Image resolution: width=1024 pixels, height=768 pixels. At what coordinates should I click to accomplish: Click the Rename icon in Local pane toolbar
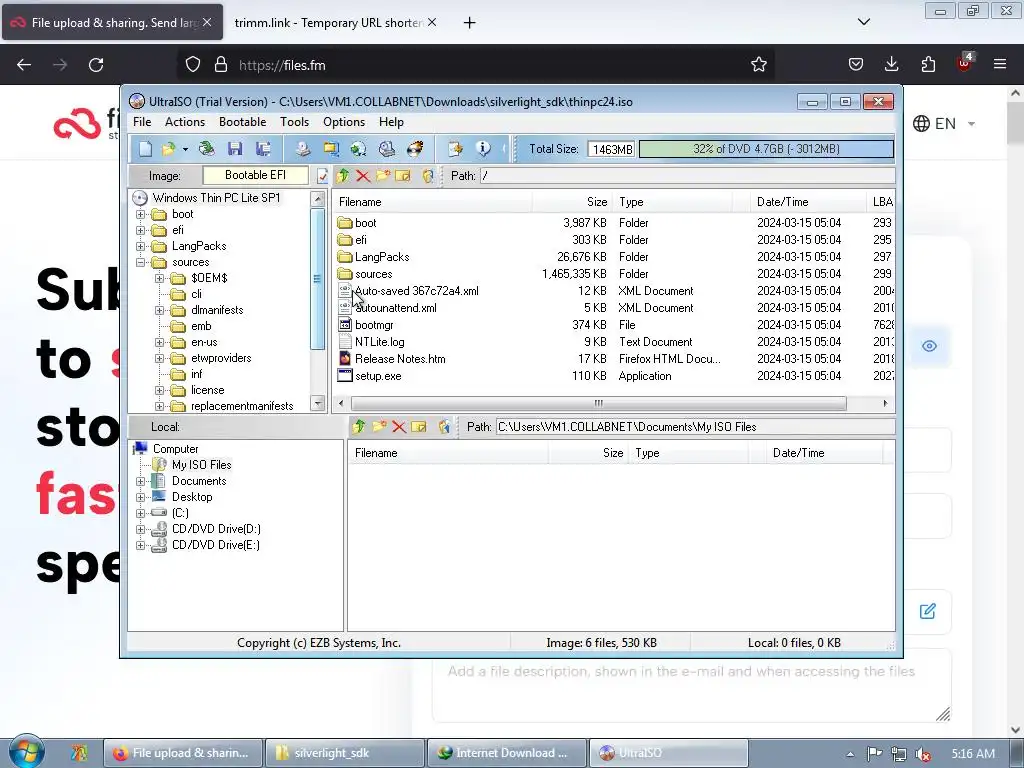tap(419, 427)
